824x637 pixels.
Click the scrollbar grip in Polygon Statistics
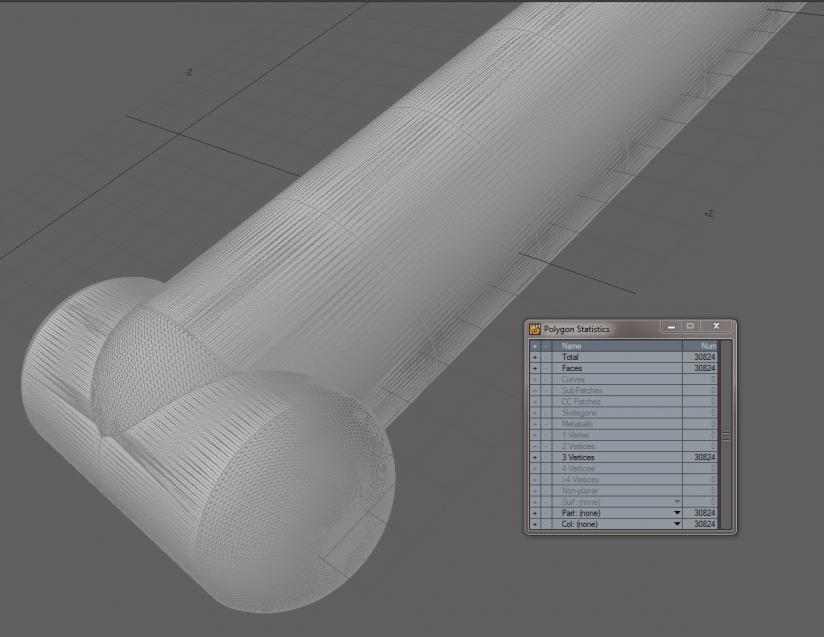click(726, 435)
